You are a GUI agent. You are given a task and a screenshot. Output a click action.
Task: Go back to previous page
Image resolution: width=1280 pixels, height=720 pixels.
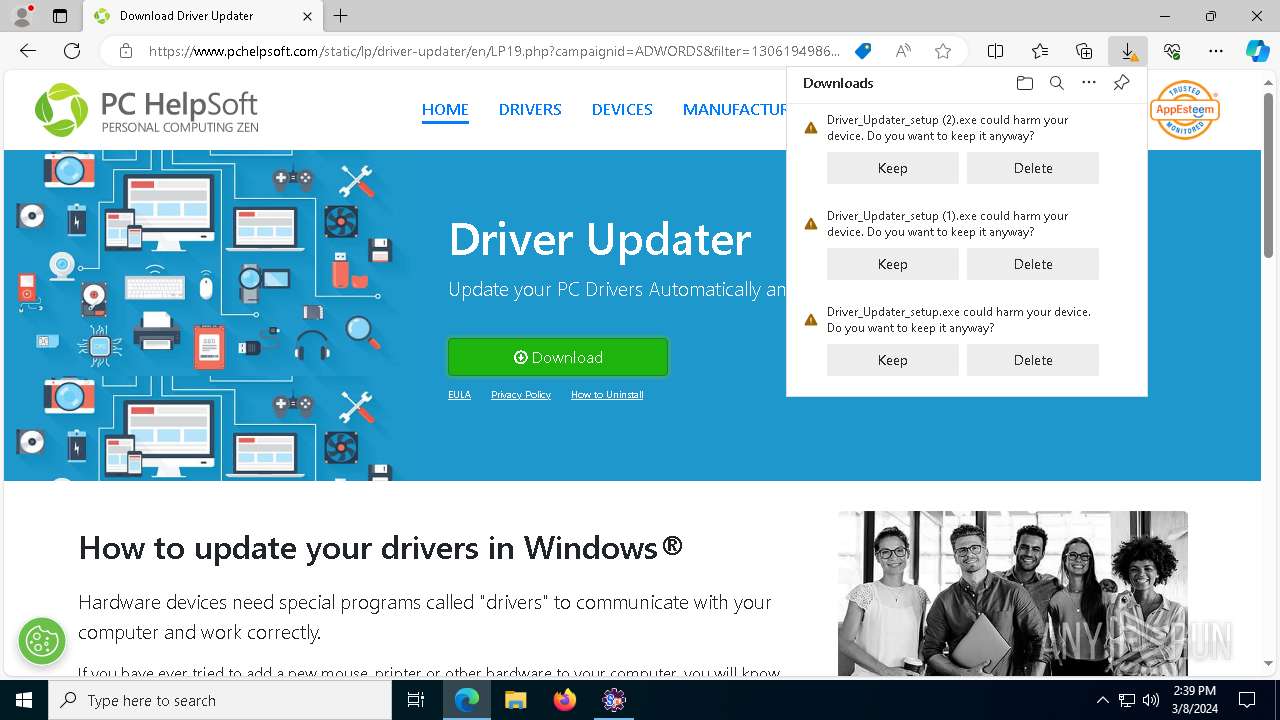click(x=28, y=51)
